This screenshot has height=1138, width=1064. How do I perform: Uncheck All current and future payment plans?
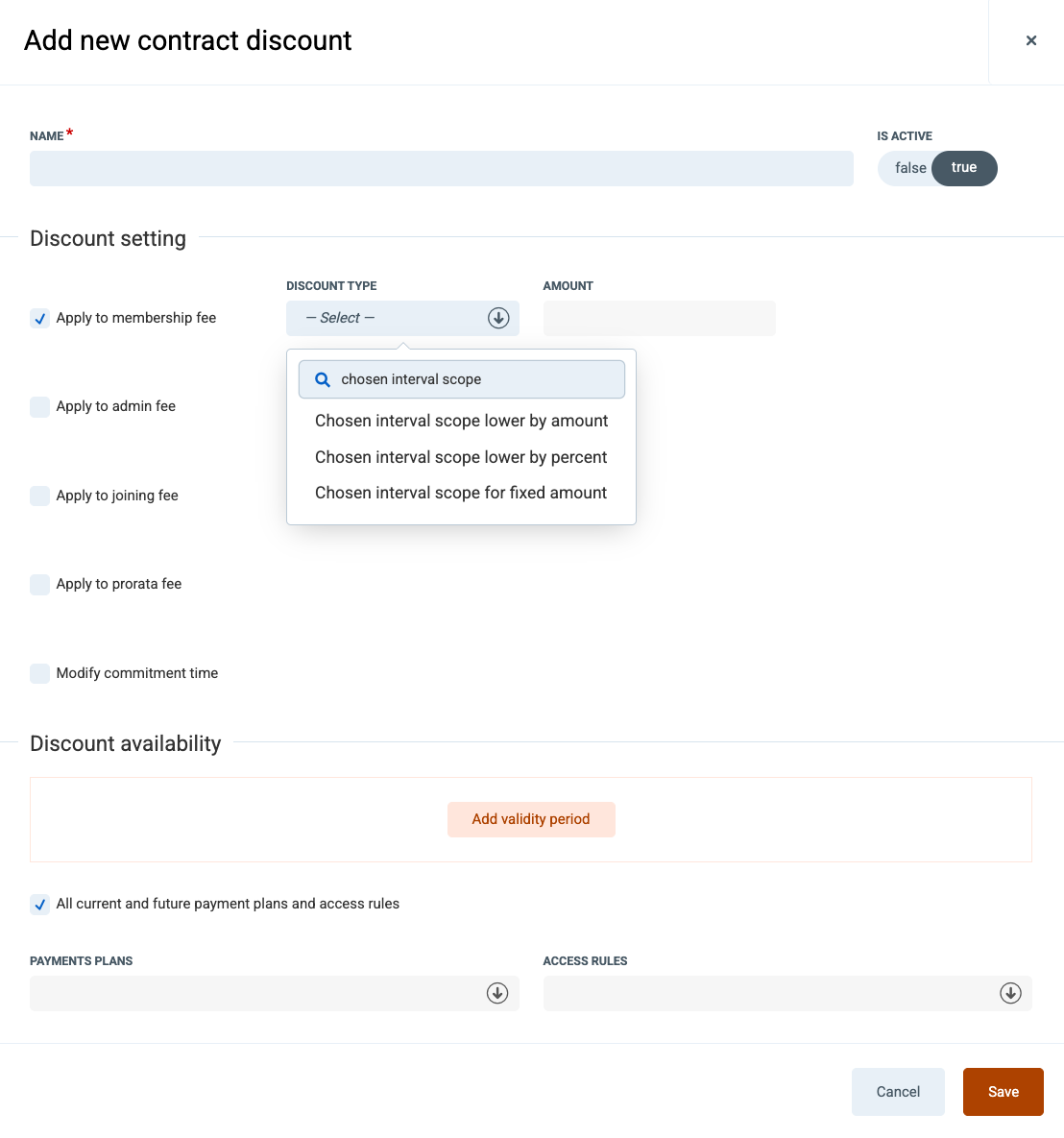pyautogui.click(x=40, y=905)
